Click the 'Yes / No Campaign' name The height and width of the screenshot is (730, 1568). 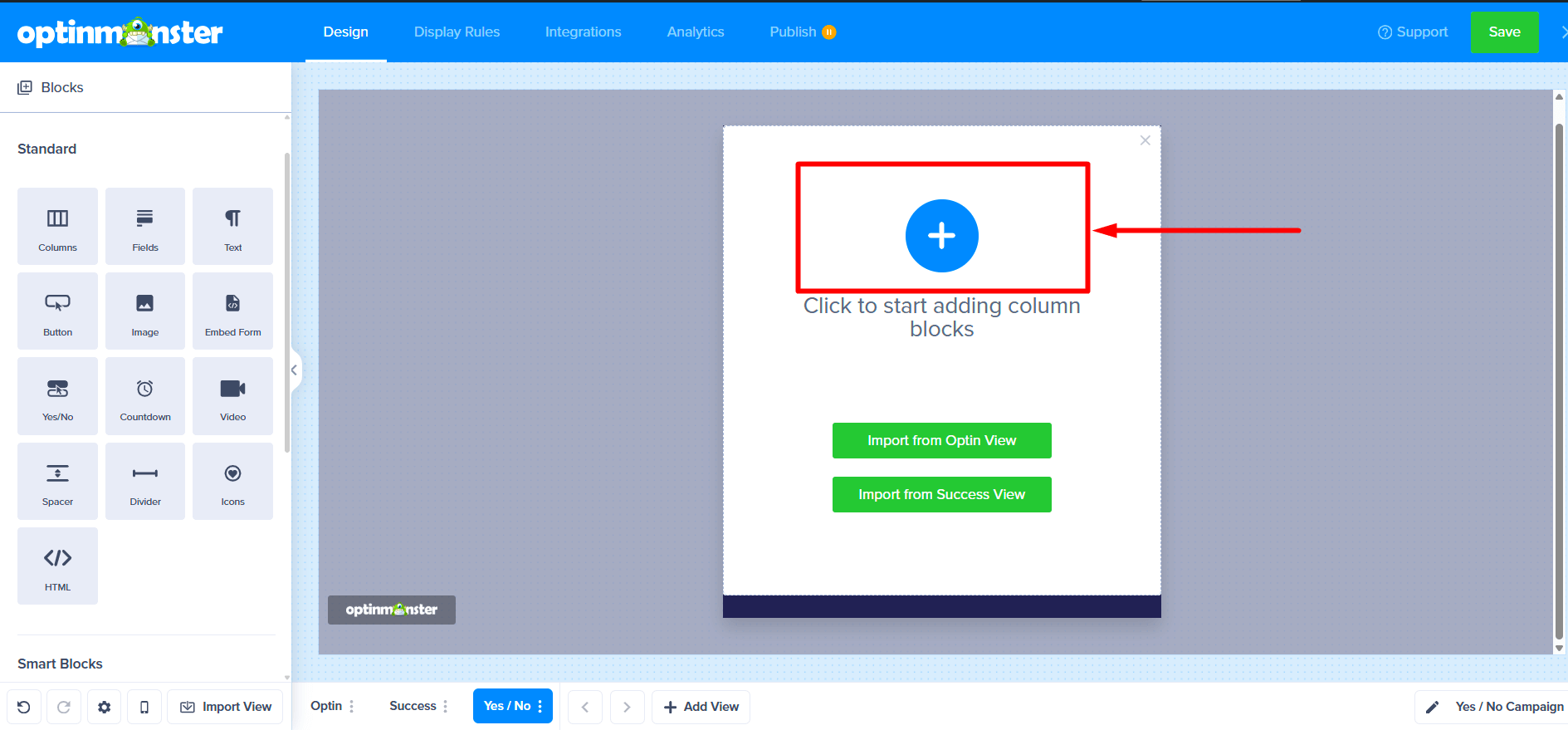coord(1509,707)
